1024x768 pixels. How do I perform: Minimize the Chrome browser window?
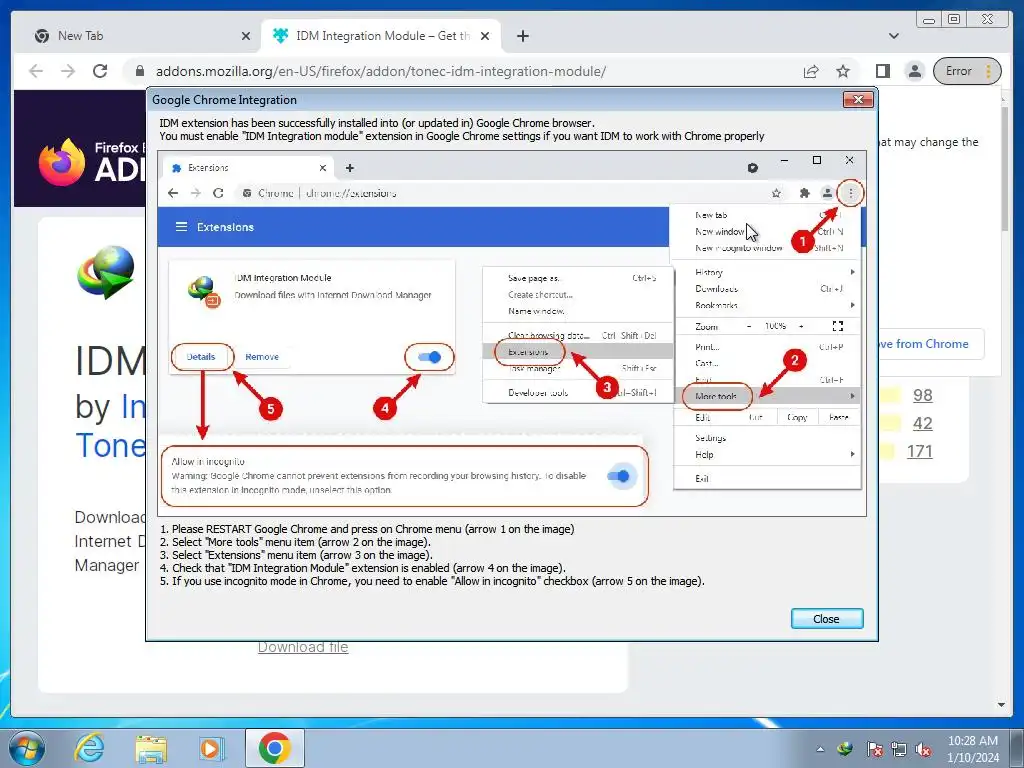pyautogui.click(x=929, y=19)
